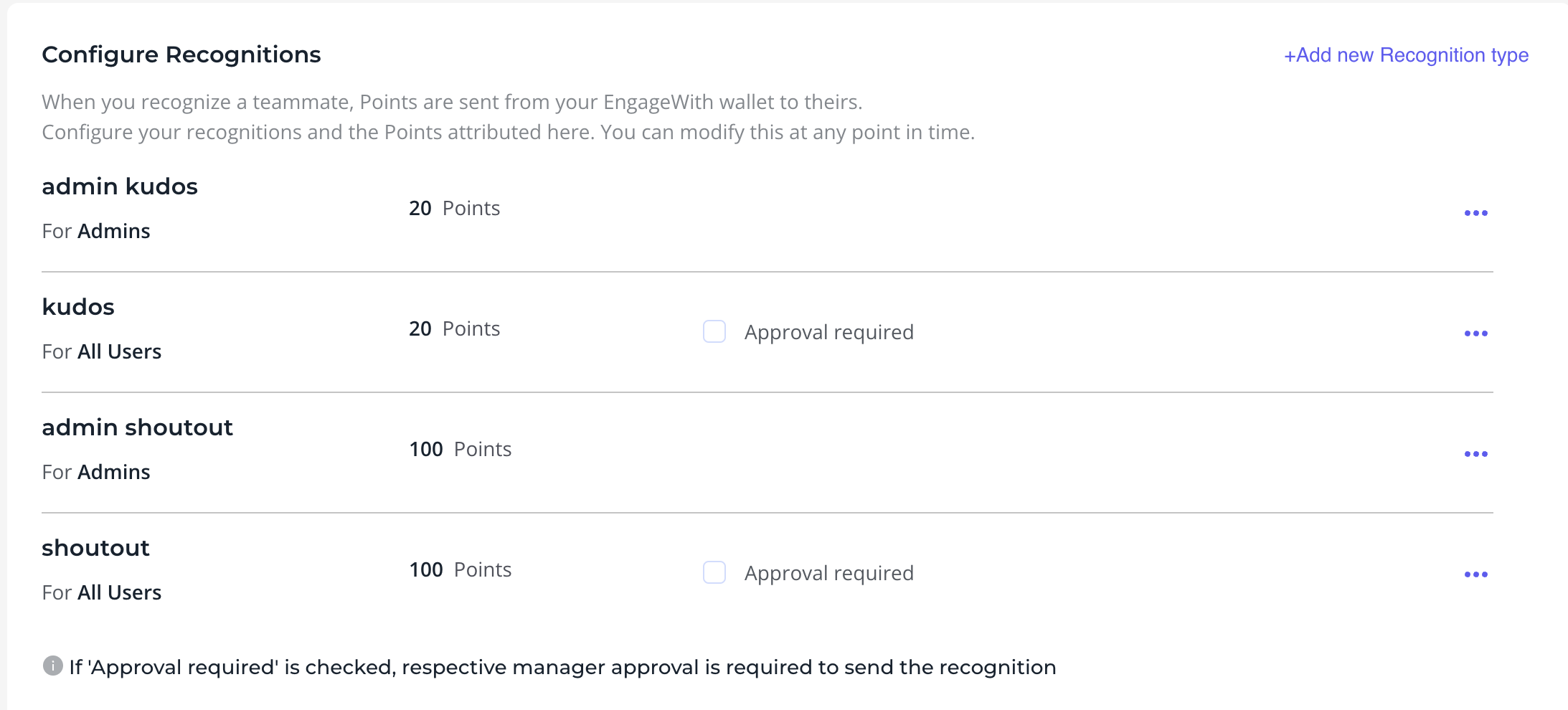Image resolution: width=1568 pixels, height=710 pixels.
Task: Click the 100 Points value for shoutout
Action: click(x=460, y=569)
